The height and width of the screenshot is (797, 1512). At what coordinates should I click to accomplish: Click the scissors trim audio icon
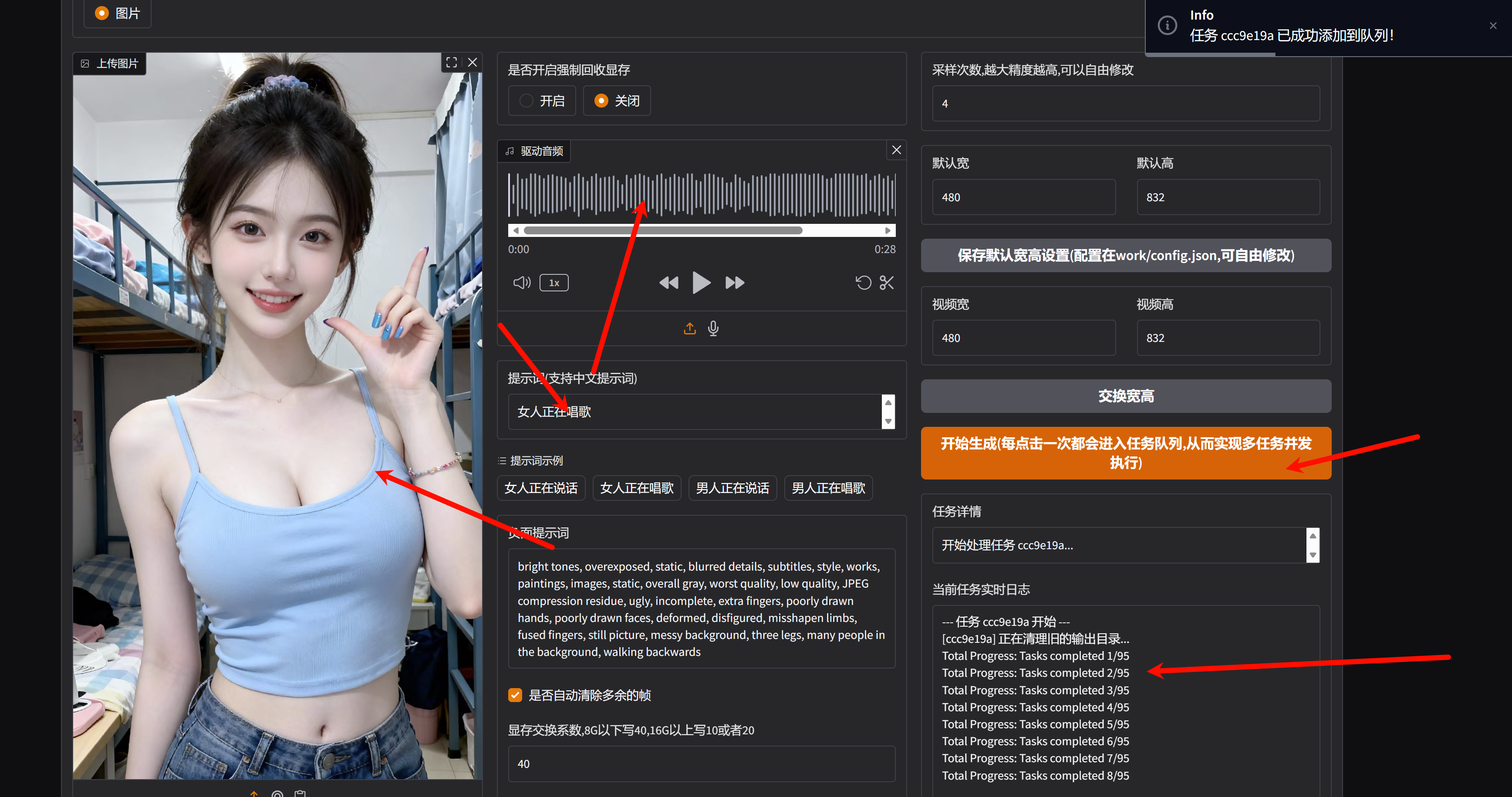click(886, 283)
